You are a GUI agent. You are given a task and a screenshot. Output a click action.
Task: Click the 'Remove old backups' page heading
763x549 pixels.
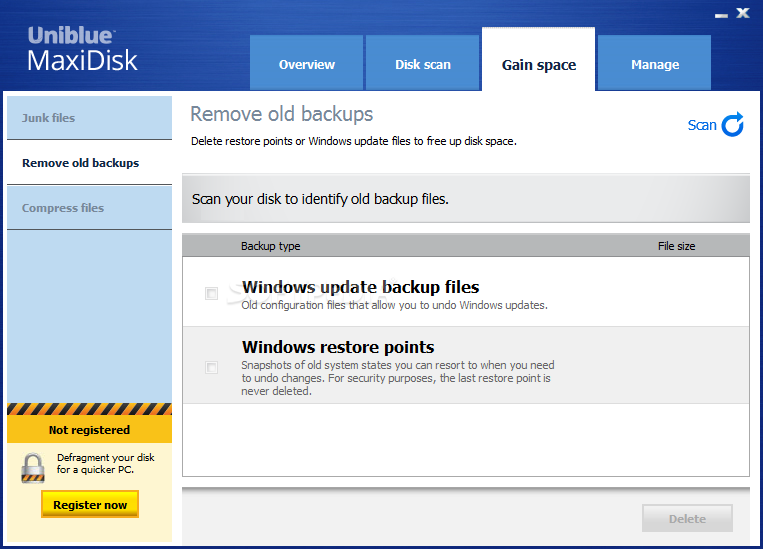pyautogui.click(x=282, y=114)
